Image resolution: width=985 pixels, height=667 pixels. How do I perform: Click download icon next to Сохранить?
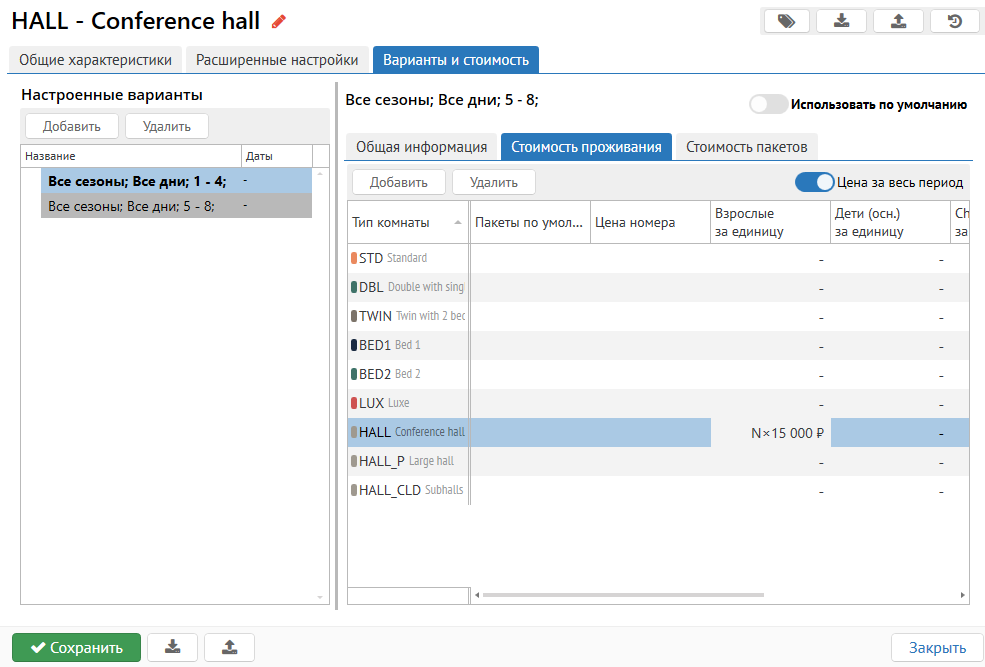(x=172, y=647)
